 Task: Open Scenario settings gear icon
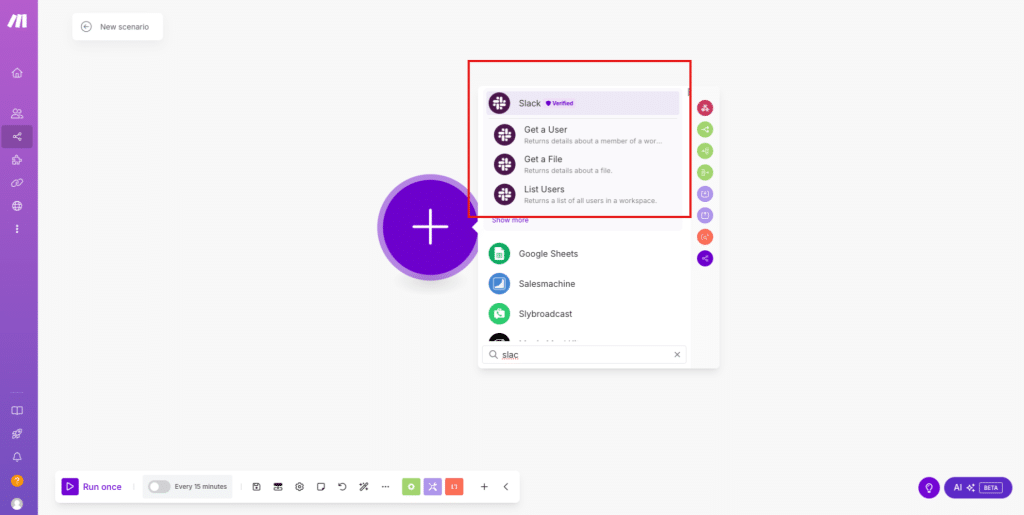[x=300, y=486]
